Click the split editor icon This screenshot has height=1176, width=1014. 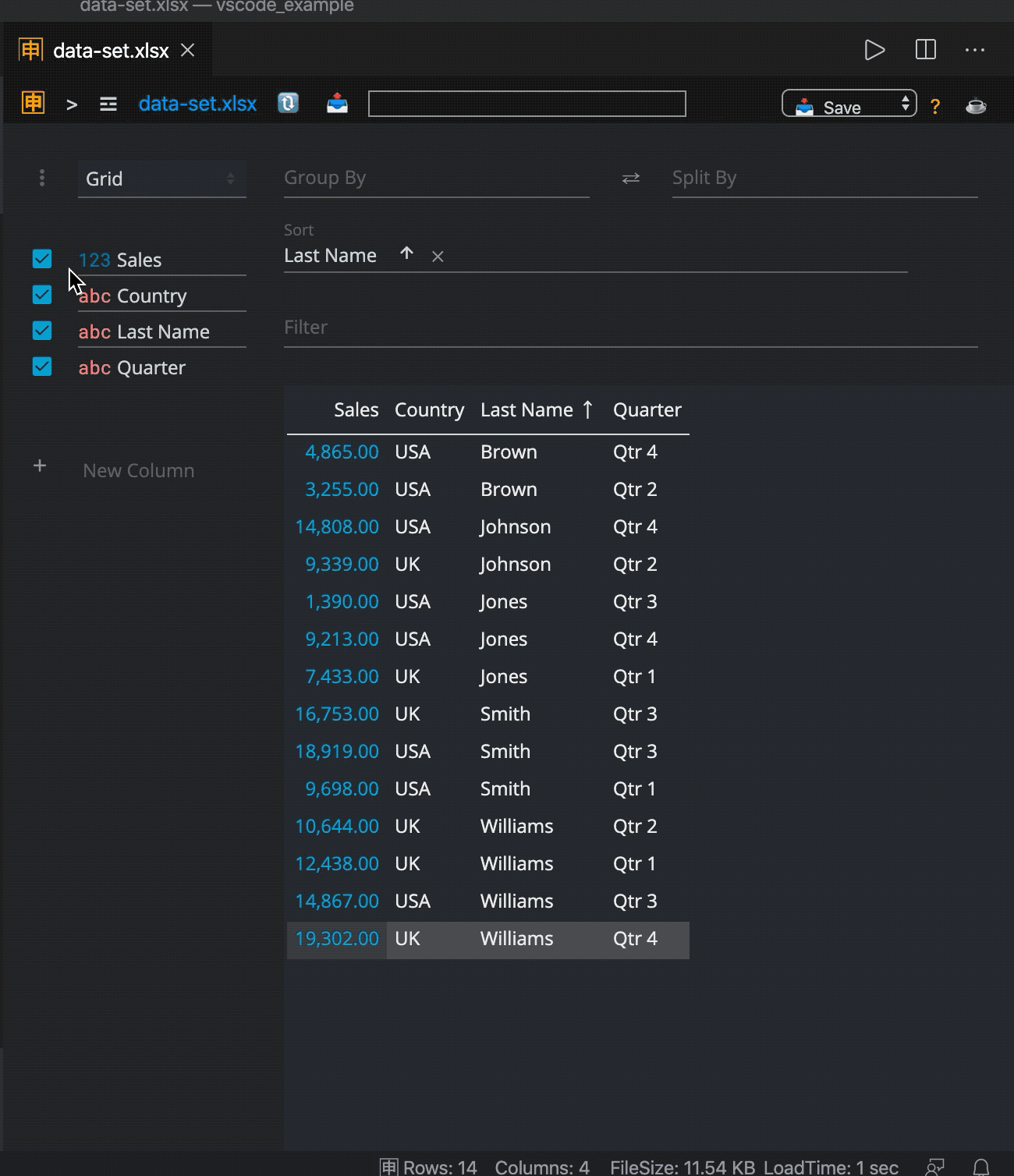point(925,50)
